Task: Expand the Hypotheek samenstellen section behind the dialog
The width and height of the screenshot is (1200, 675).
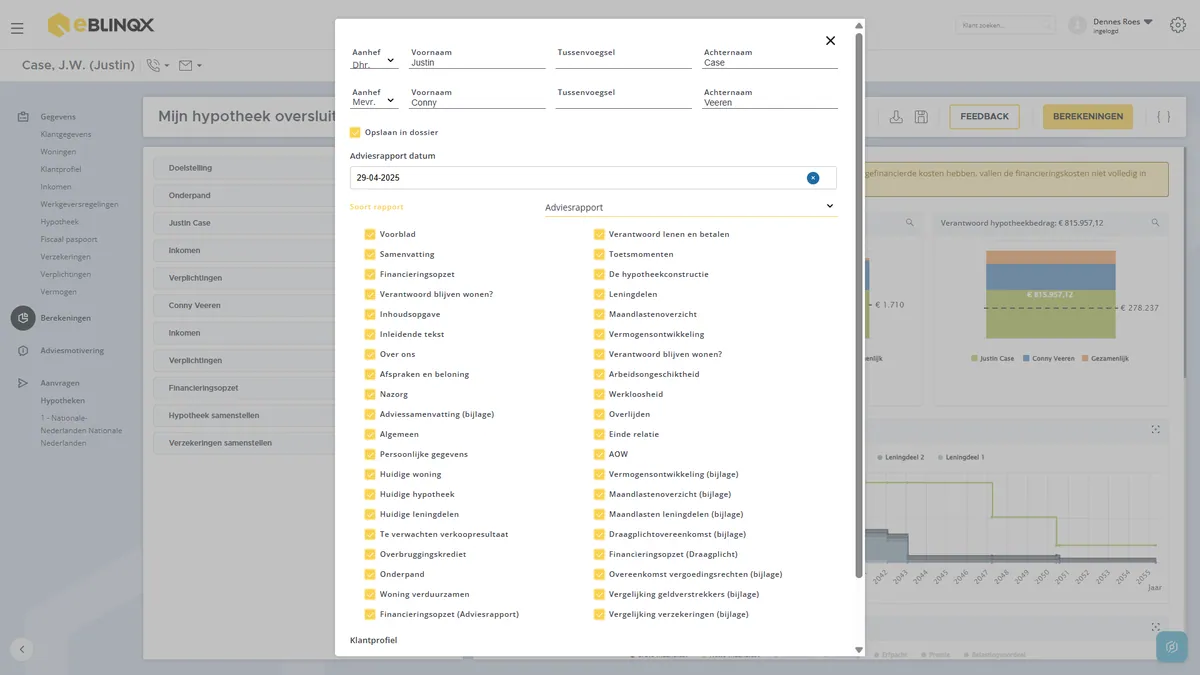Action: click(244, 415)
